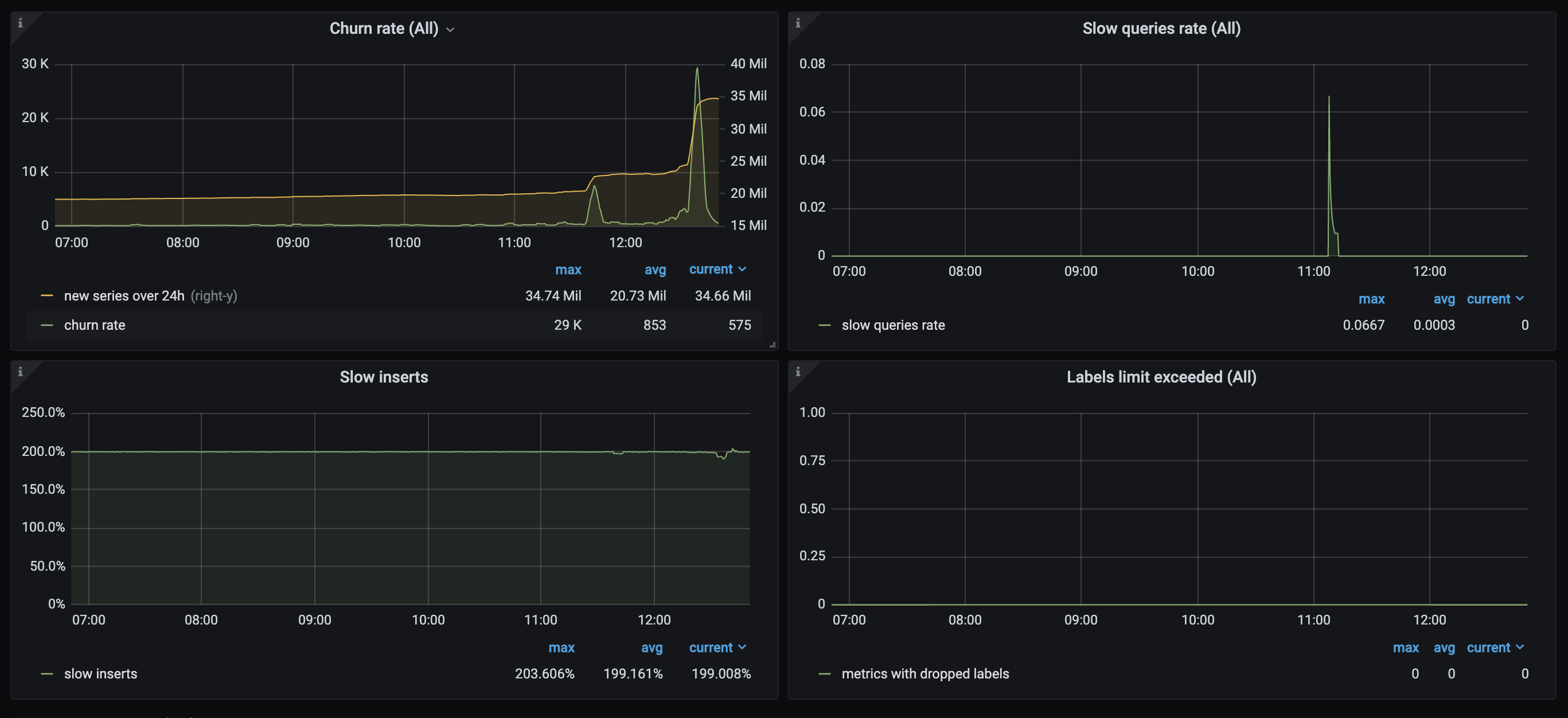Viewport: 1568px width, 718px height.
Task: Toggle the slow queries rate series
Action: [x=892, y=325]
